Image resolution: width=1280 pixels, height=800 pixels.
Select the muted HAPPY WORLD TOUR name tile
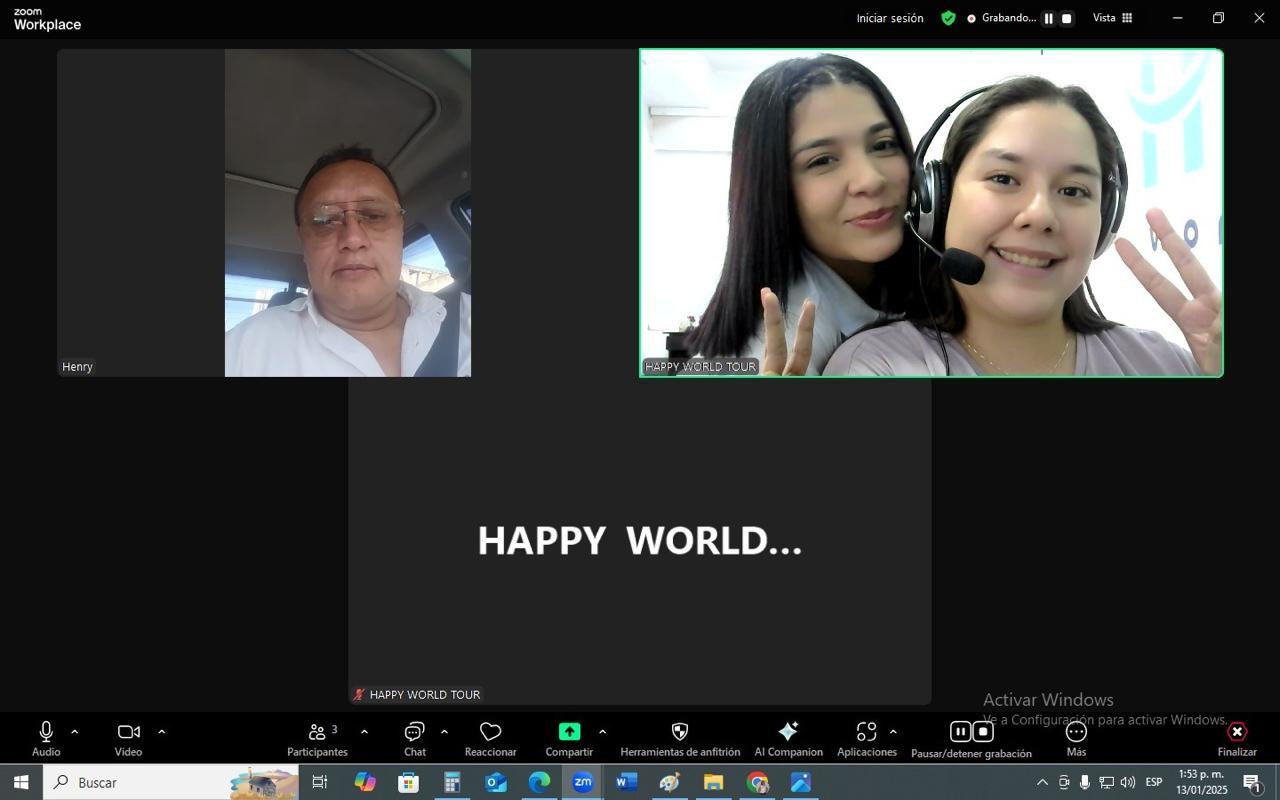(640, 541)
